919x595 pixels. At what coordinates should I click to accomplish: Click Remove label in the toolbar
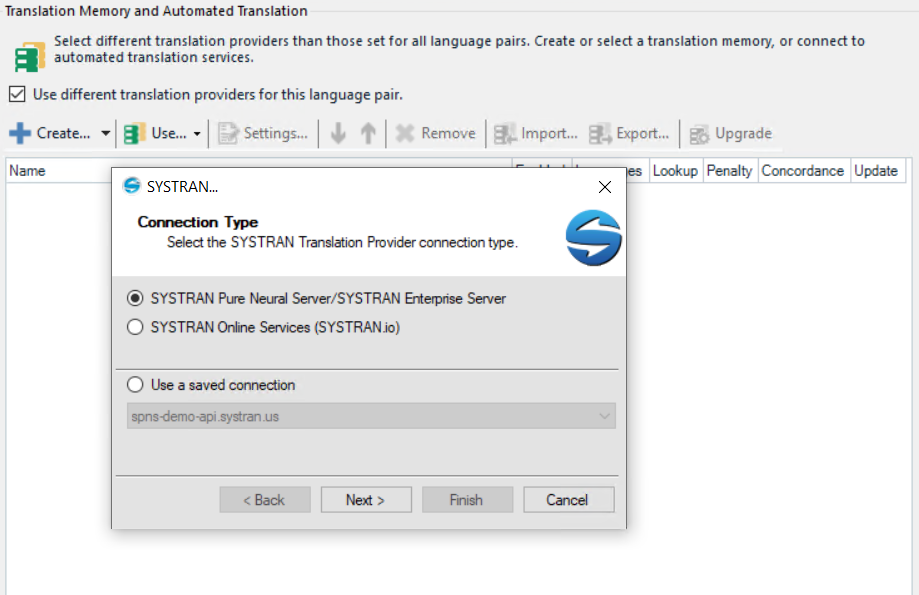pos(448,133)
